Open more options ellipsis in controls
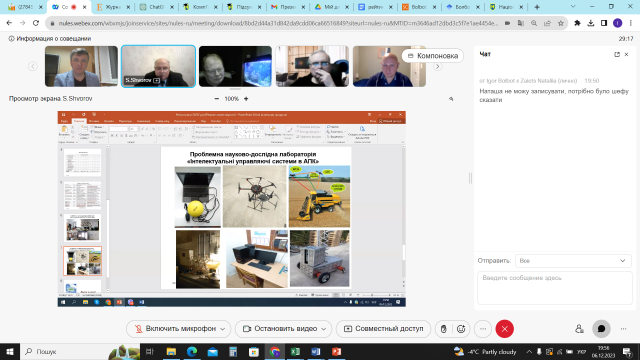Viewport: 640px width, 360px height. point(483,329)
